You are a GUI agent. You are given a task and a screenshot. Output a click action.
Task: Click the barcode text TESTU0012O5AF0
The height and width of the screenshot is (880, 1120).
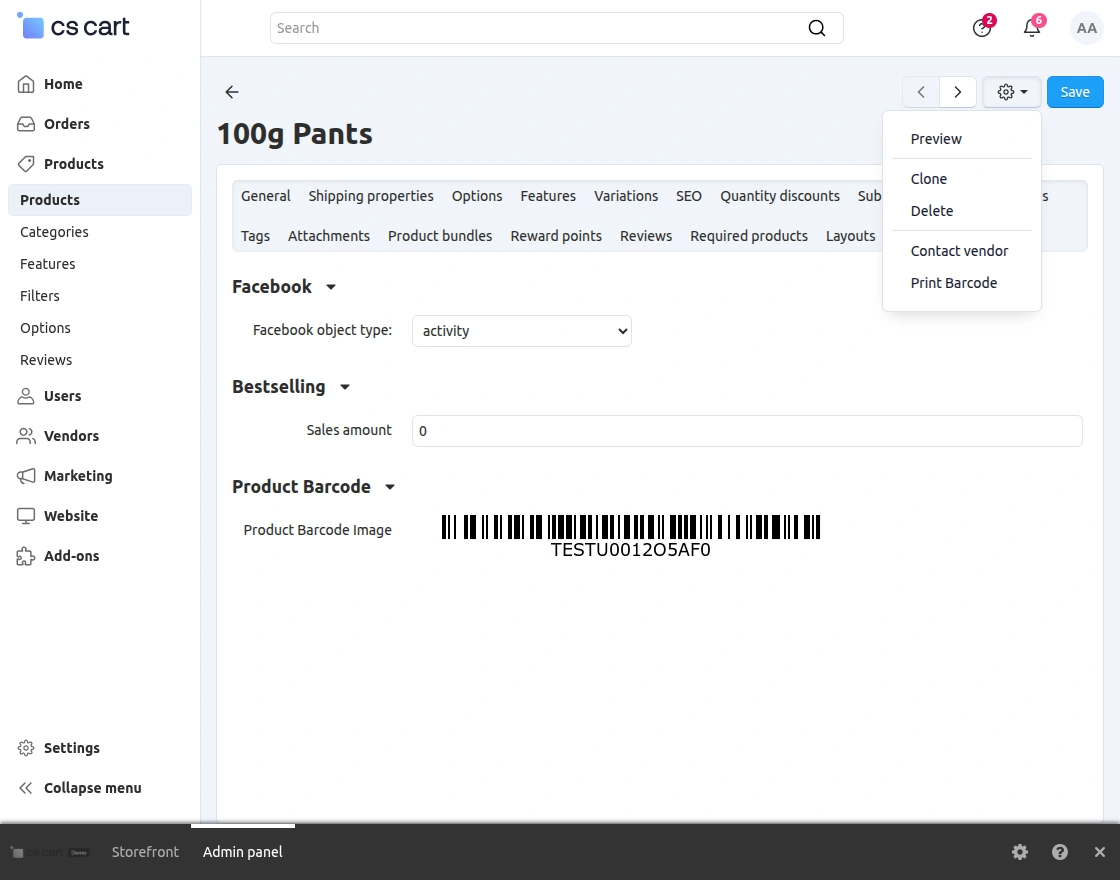[x=631, y=550]
